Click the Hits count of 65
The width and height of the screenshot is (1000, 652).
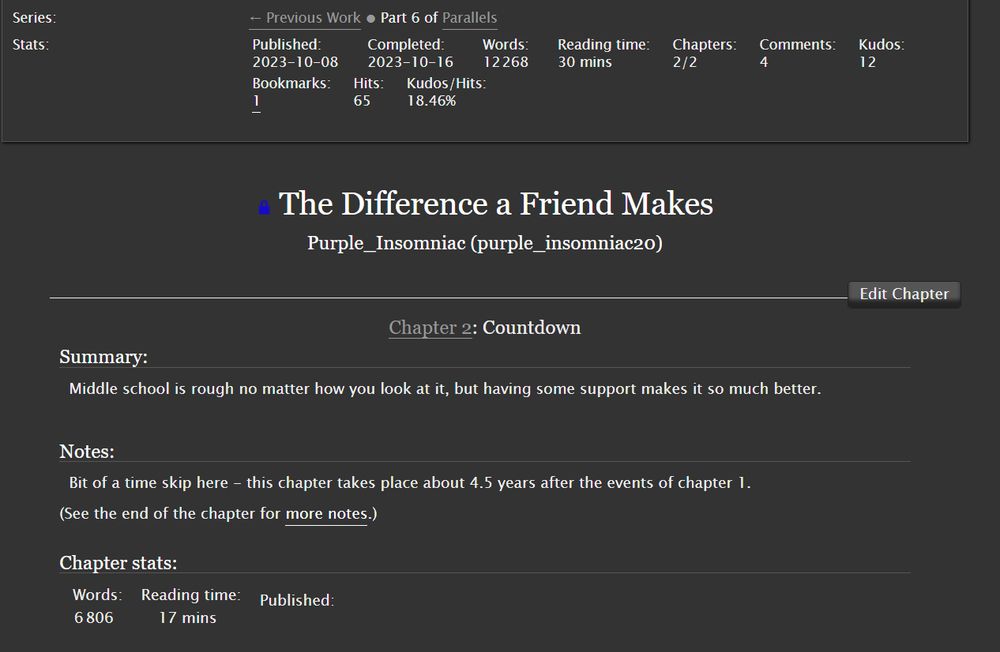point(362,101)
